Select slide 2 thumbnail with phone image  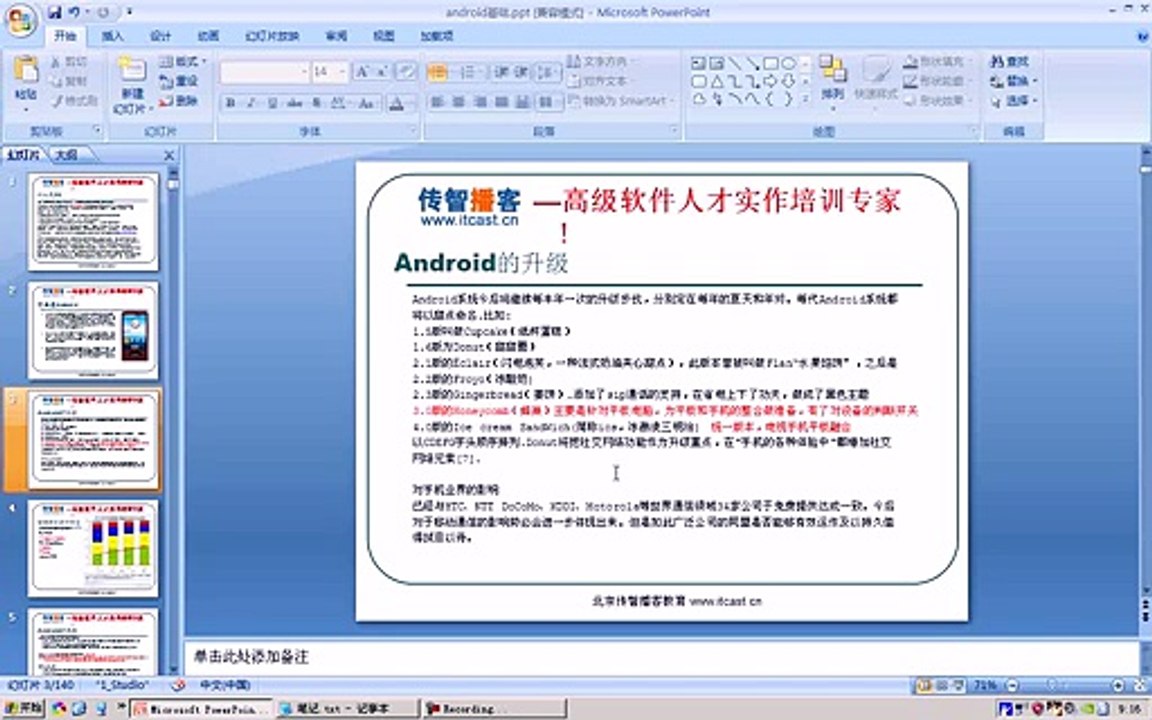[x=93, y=331]
